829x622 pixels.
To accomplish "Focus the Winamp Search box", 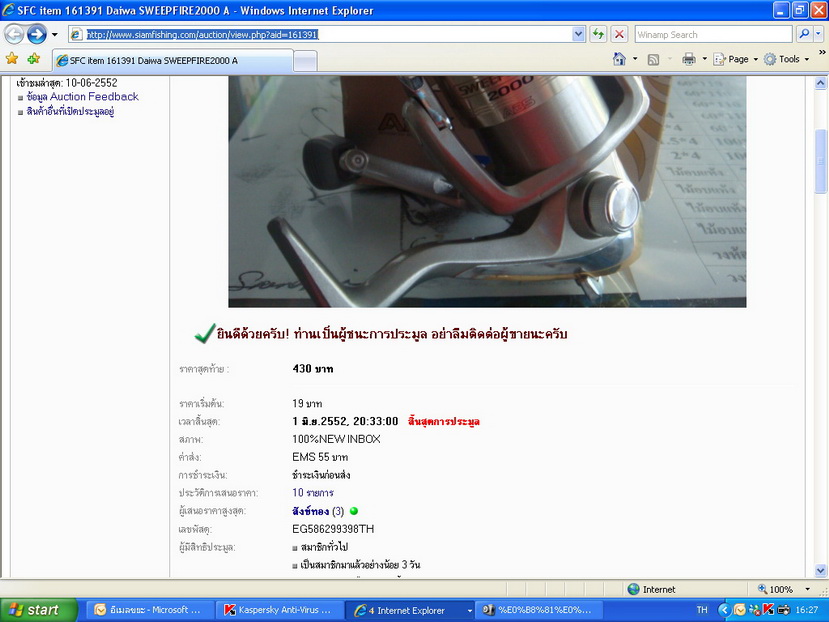I will pos(713,34).
